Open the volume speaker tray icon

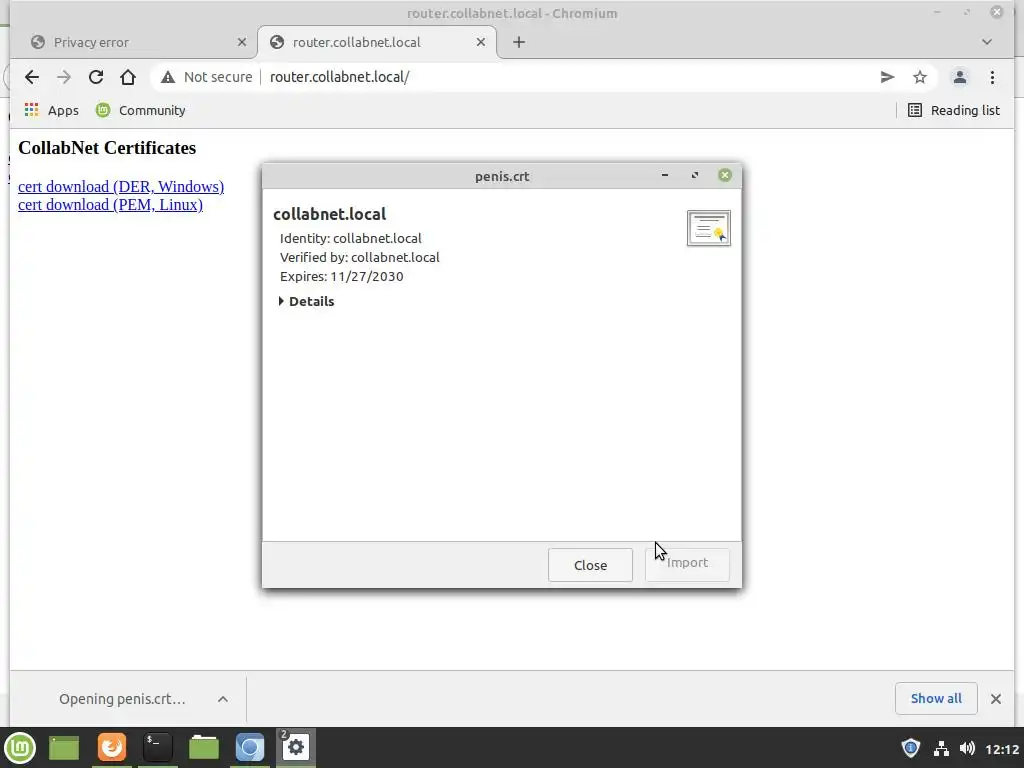(967, 748)
